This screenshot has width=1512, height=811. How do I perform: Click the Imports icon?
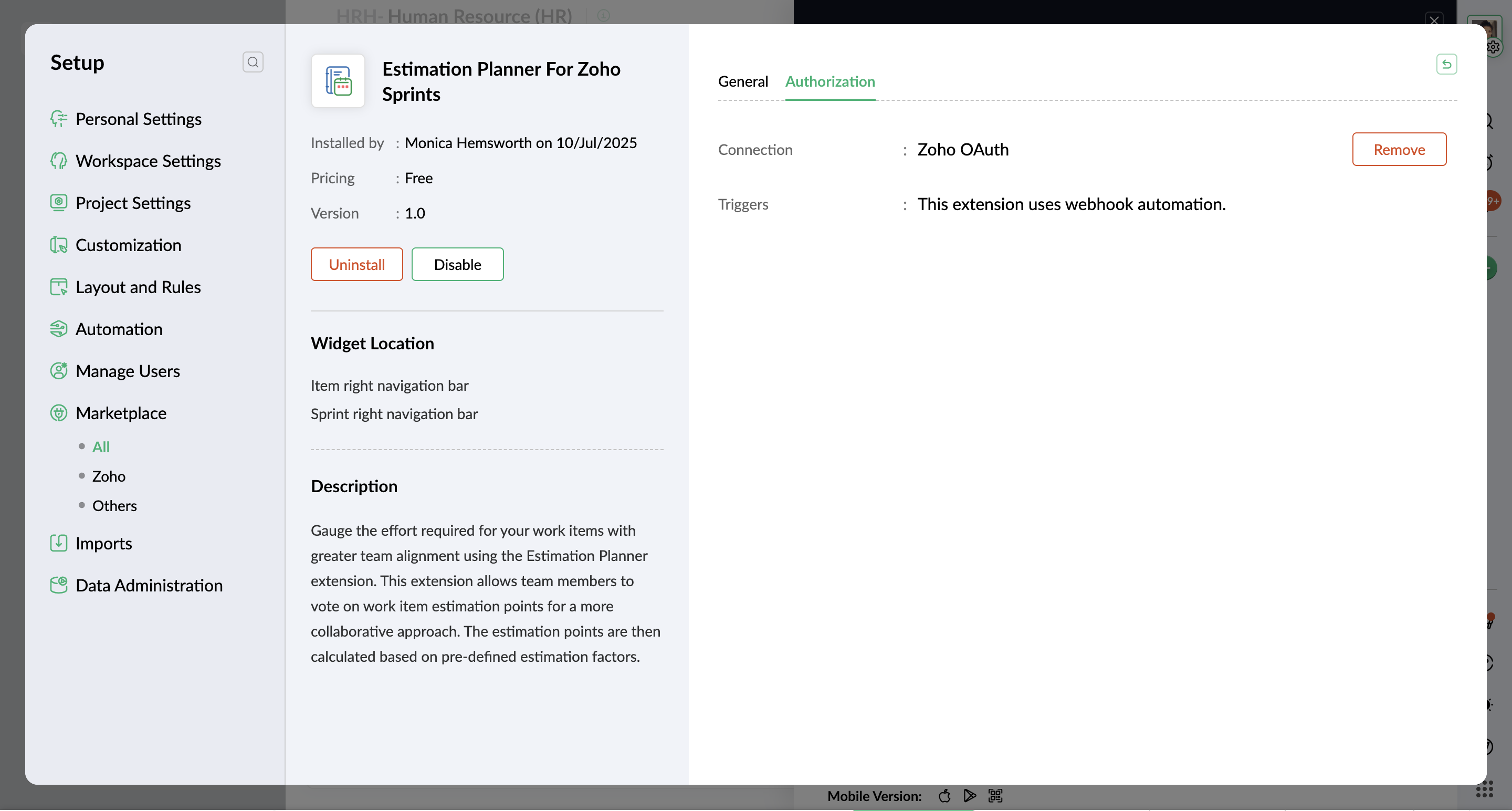click(x=59, y=543)
